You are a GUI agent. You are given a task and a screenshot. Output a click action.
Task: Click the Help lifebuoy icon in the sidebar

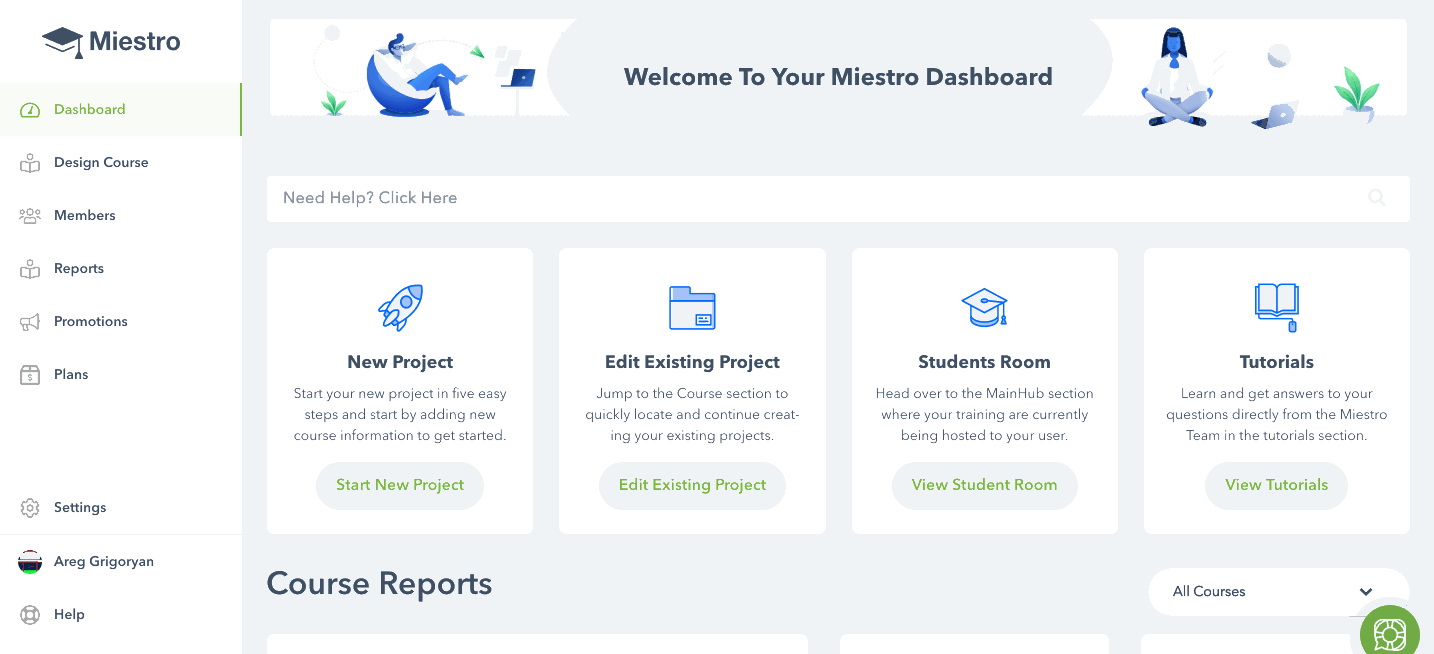30,615
